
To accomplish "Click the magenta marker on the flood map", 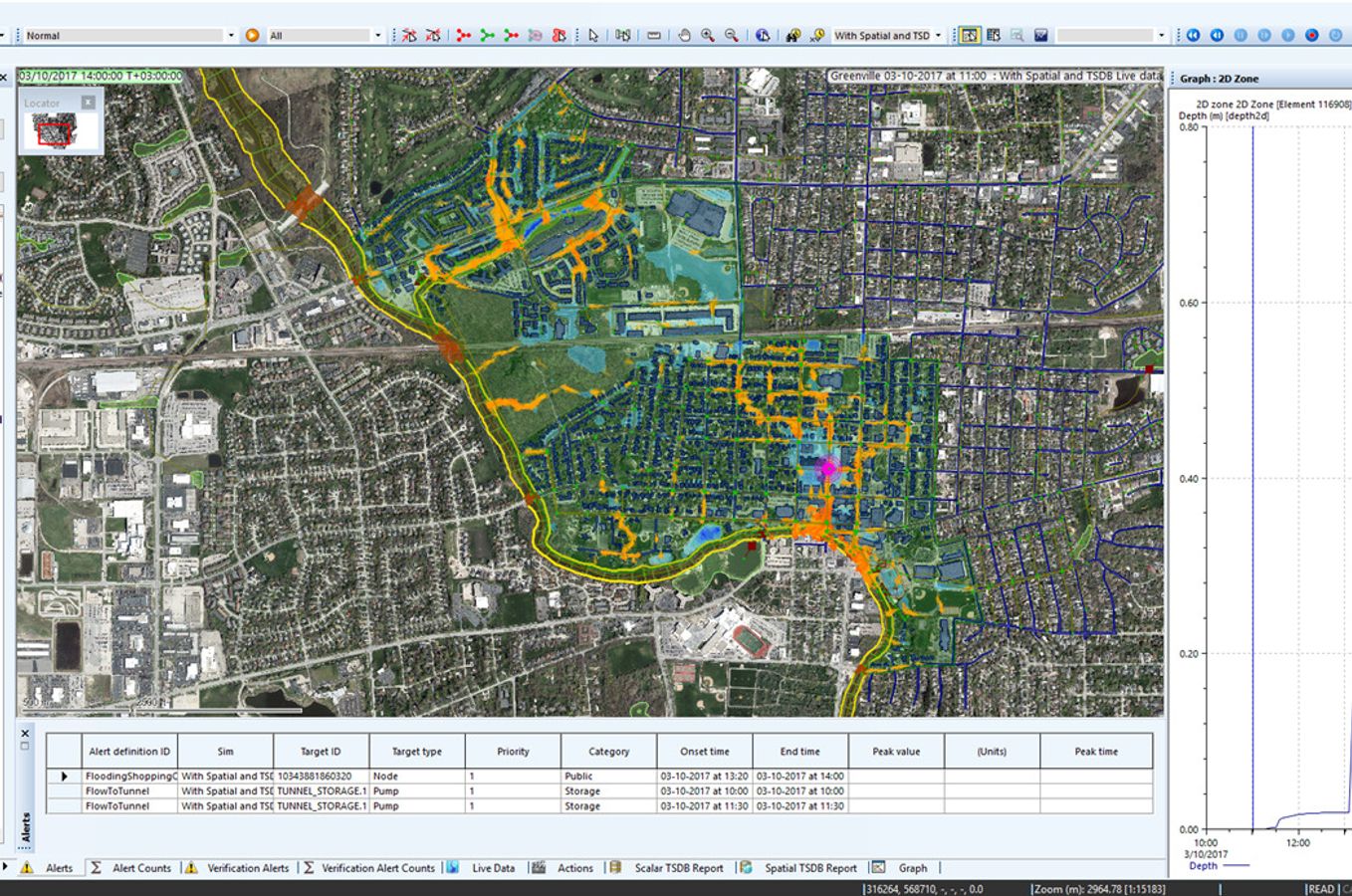I will (x=828, y=467).
